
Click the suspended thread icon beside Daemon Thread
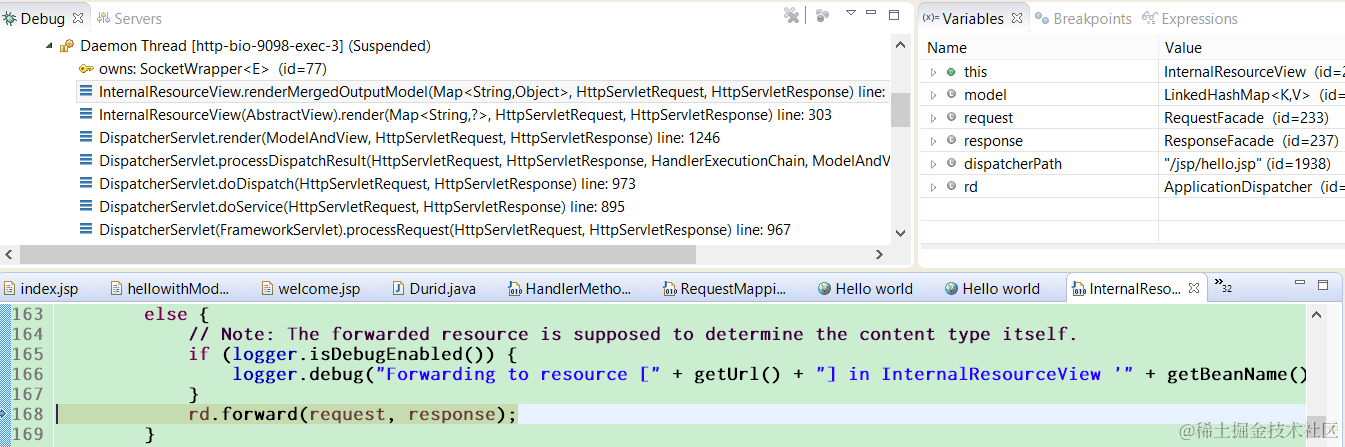click(x=67, y=46)
